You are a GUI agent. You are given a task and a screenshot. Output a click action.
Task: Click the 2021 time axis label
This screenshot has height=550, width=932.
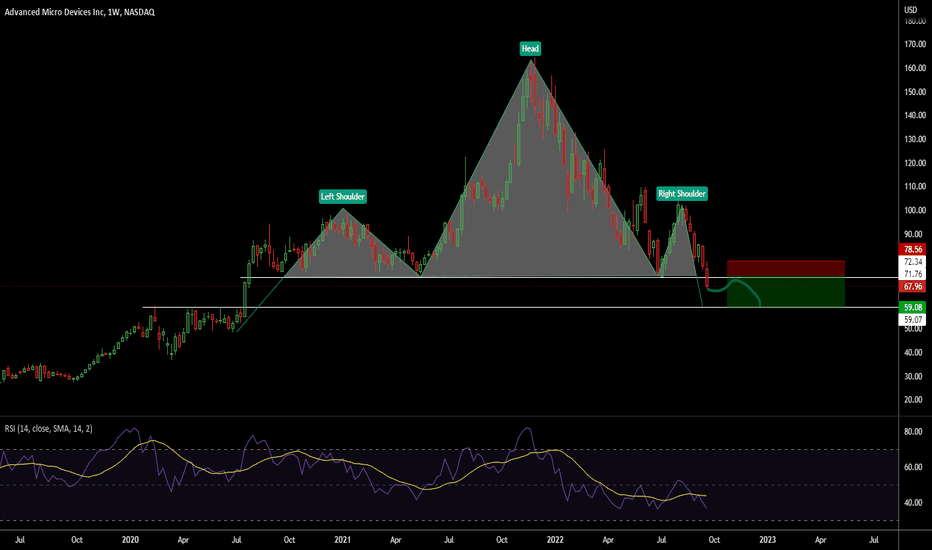click(x=342, y=540)
